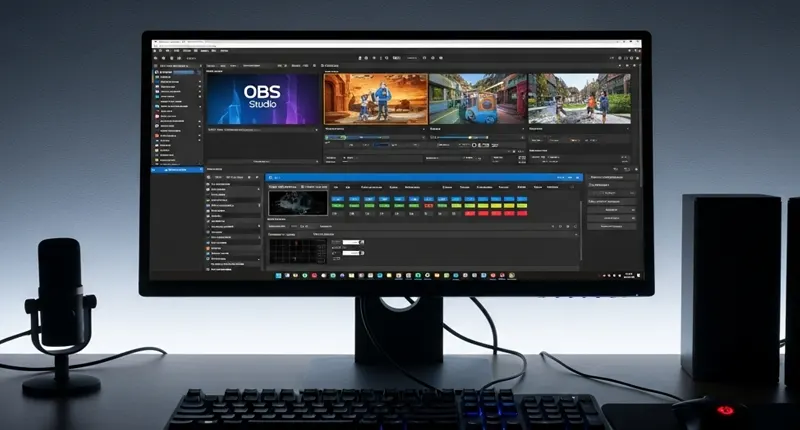Click inside the blue search bar field
Viewport: 800px width, 430px height.
pyautogui.click(x=423, y=178)
